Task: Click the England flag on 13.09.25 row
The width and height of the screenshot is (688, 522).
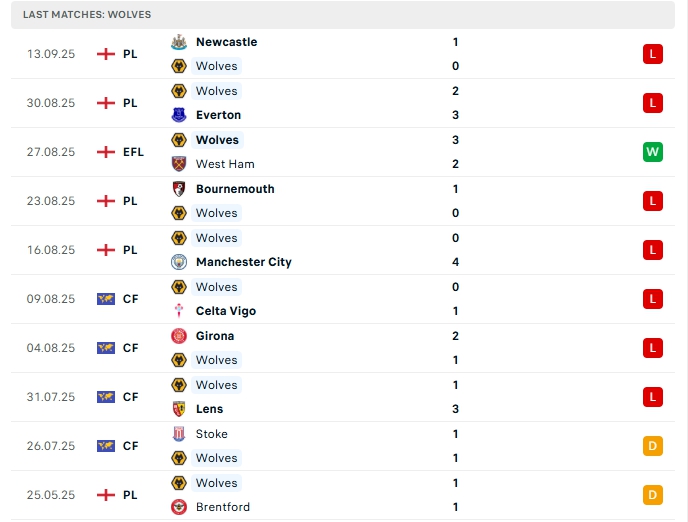Action: pyautogui.click(x=106, y=54)
